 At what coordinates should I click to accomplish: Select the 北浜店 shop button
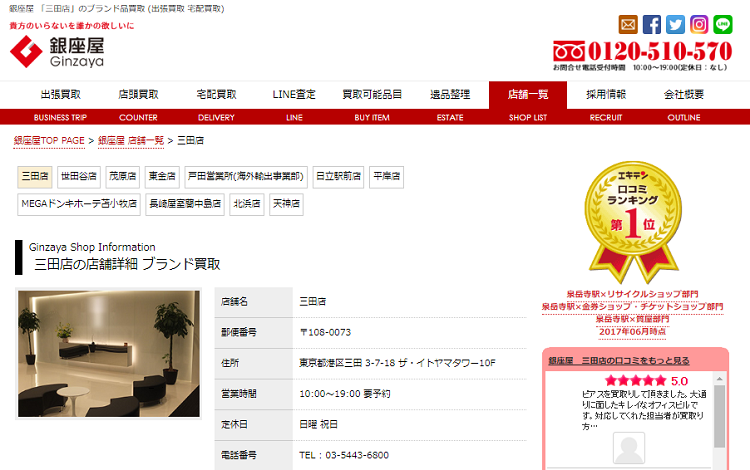[x=247, y=204]
